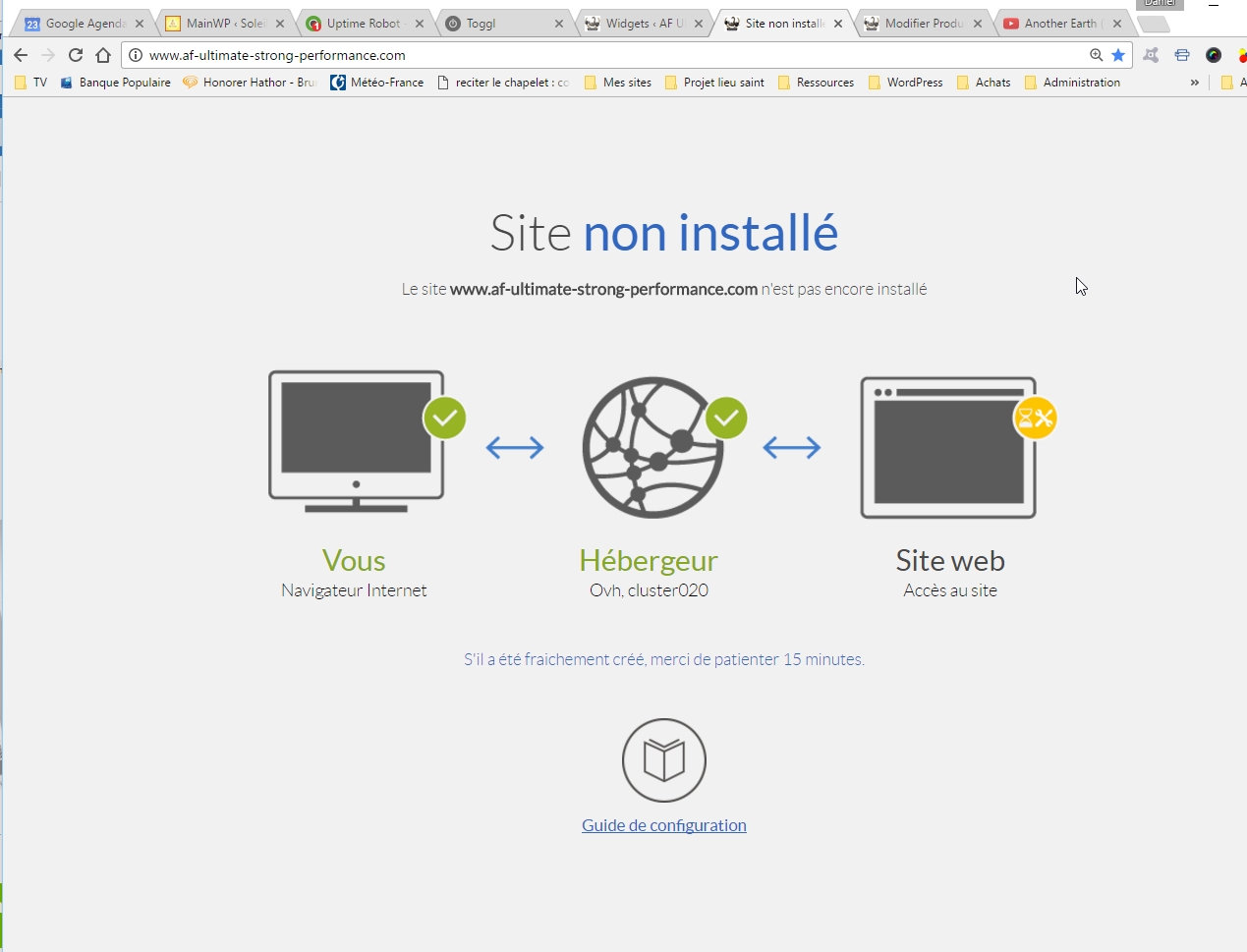Click the Vous computer monitor icon
The height and width of the screenshot is (952, 1247).
click(x=357, y=441)
